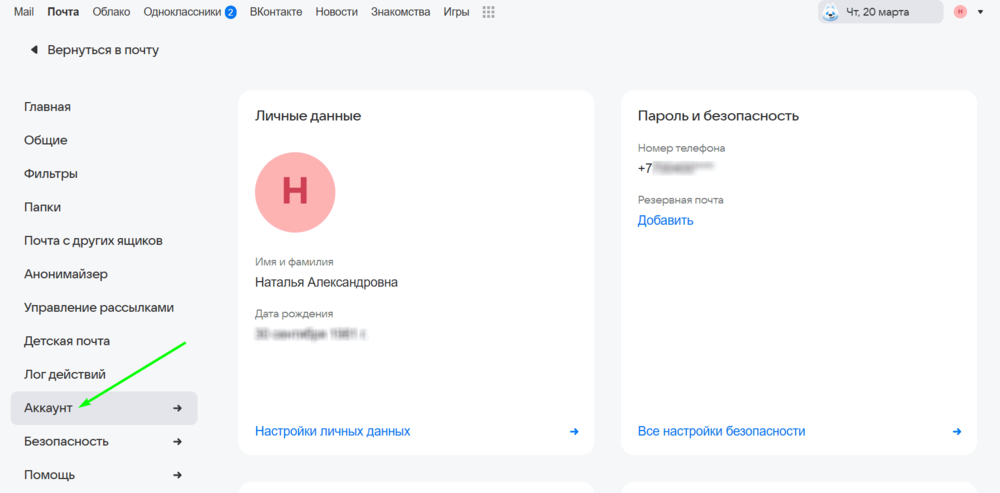This screenshot has height=493, width=1000.
Task: Click the weather mascot icon near the date
Action: (830, 12)
